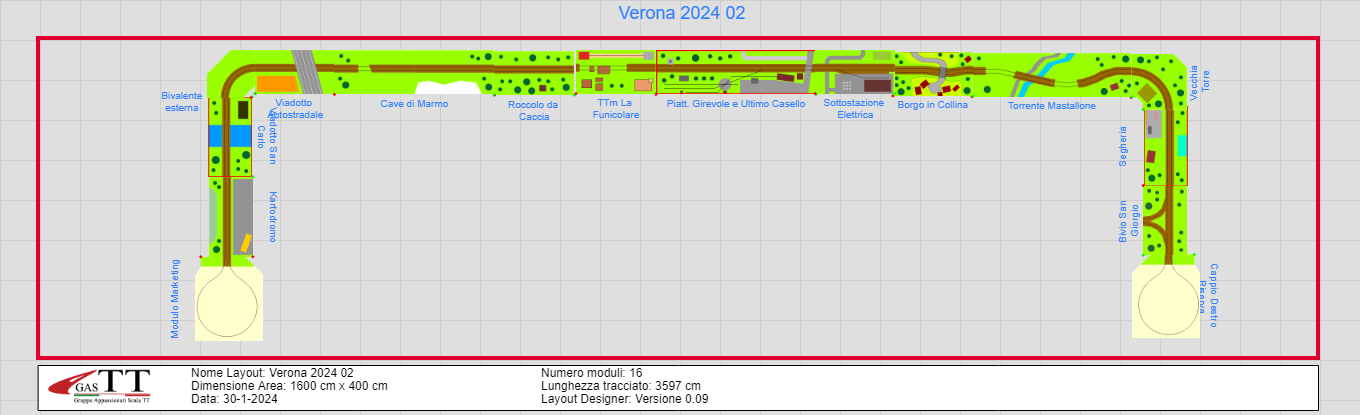Click the Sottostazione Elettrica label

click(x=854, y=109)
